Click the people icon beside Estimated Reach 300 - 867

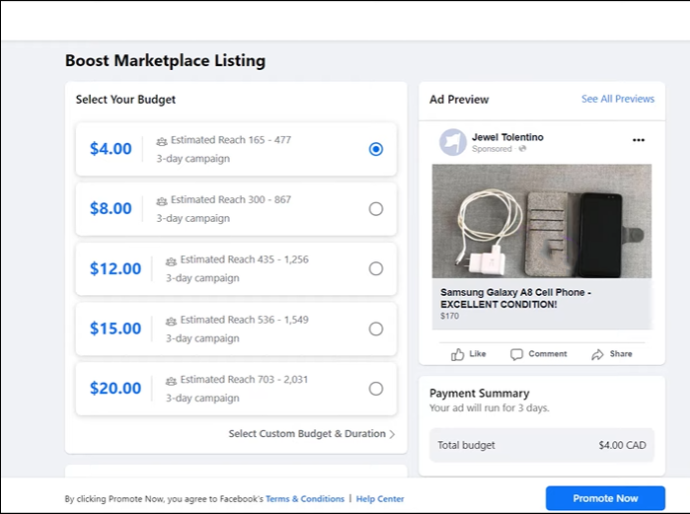coord(161,201)
